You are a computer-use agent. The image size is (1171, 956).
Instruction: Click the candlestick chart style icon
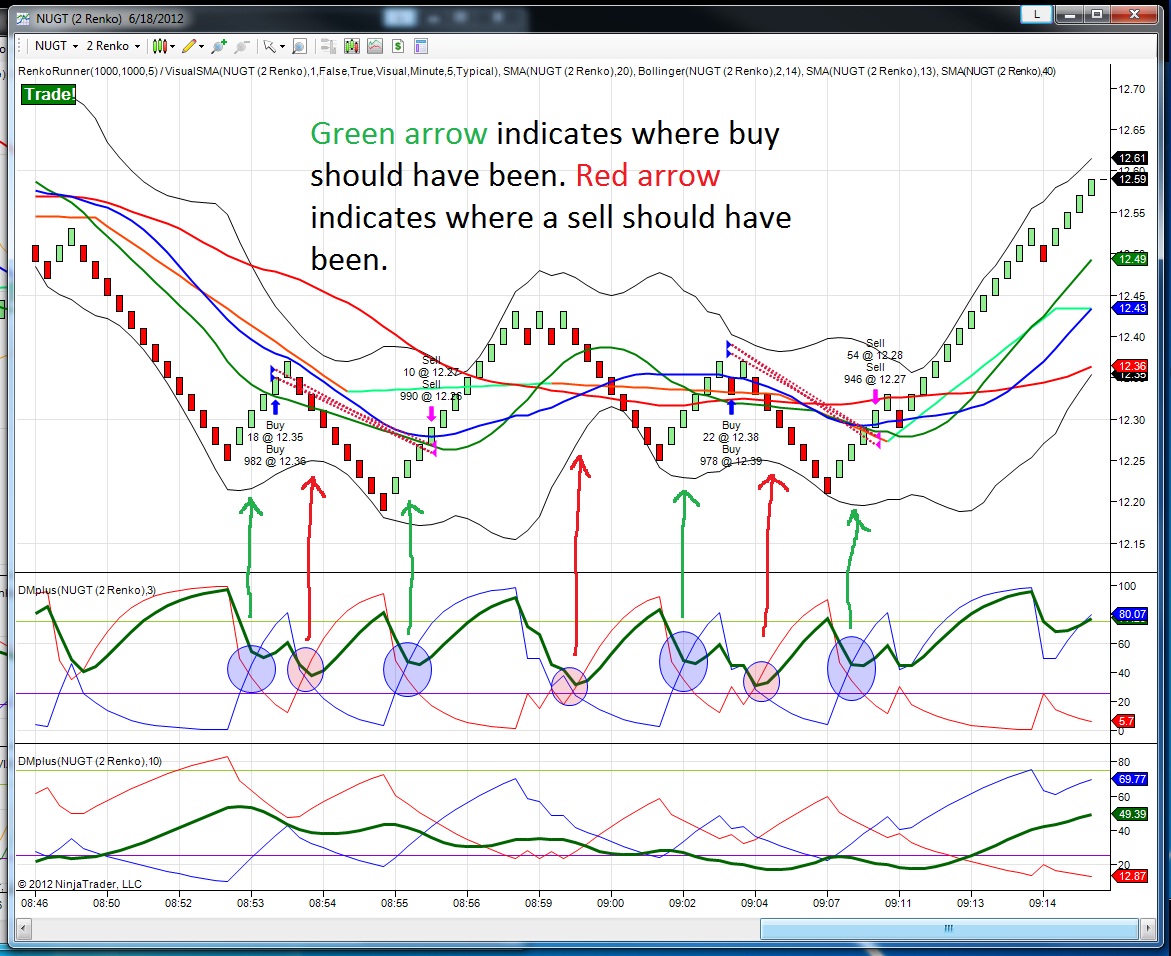(159, 46)
